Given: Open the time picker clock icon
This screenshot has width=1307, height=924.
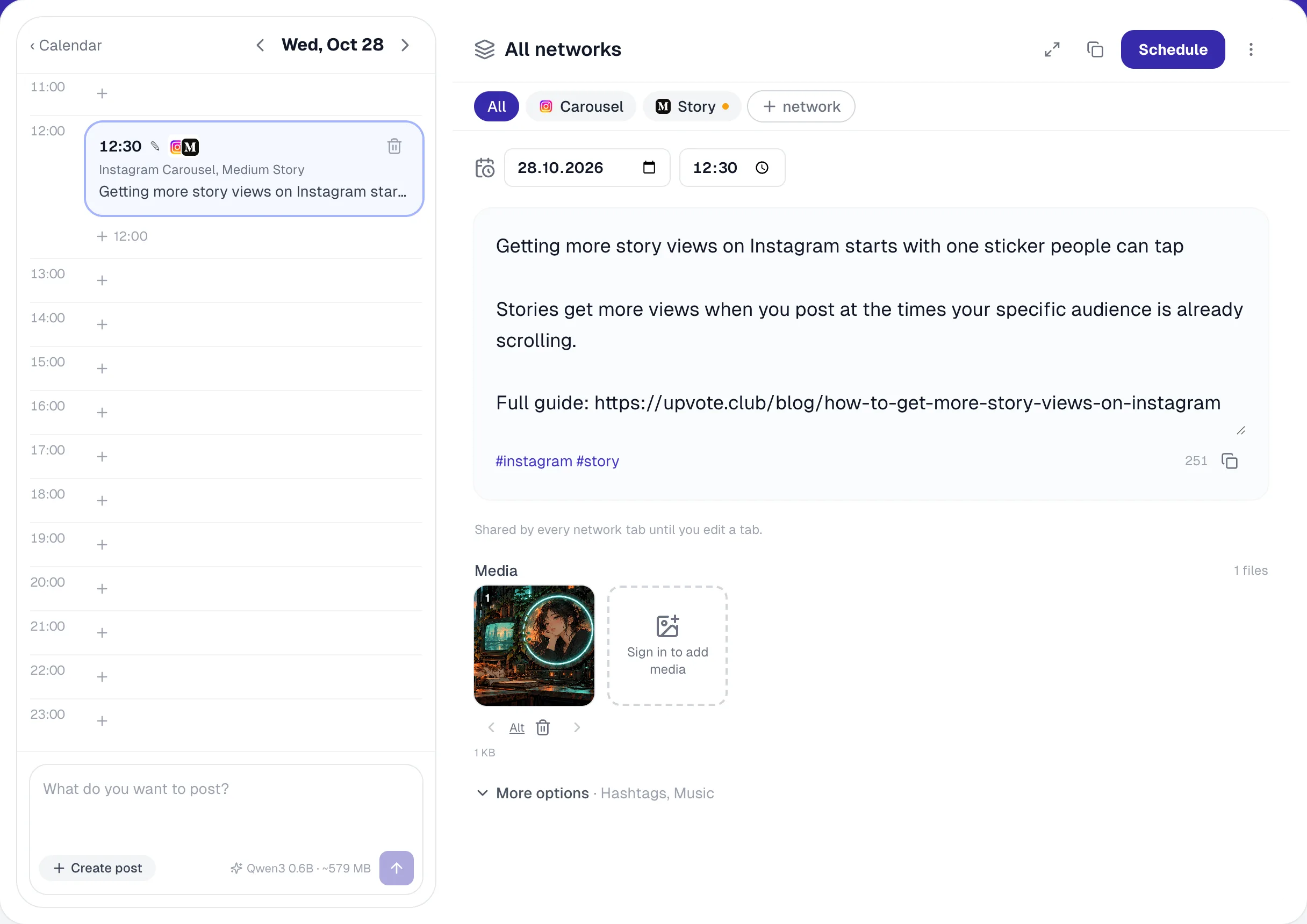Looking at the screenshot, I should click(x=762, y=167).
